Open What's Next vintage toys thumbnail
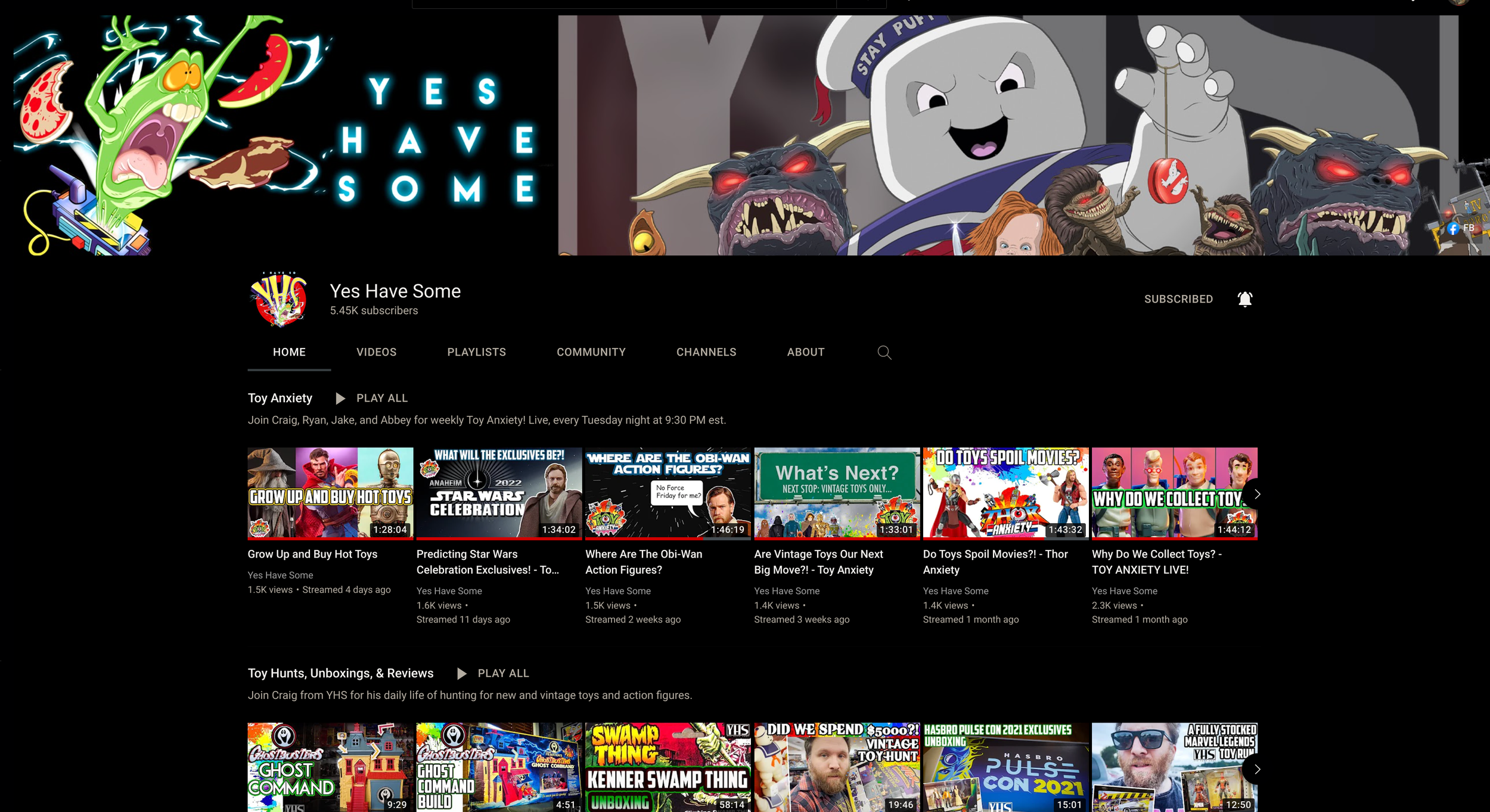This screenshot has width=1490, height=812. pyautogui.click(x=837, y=494)
